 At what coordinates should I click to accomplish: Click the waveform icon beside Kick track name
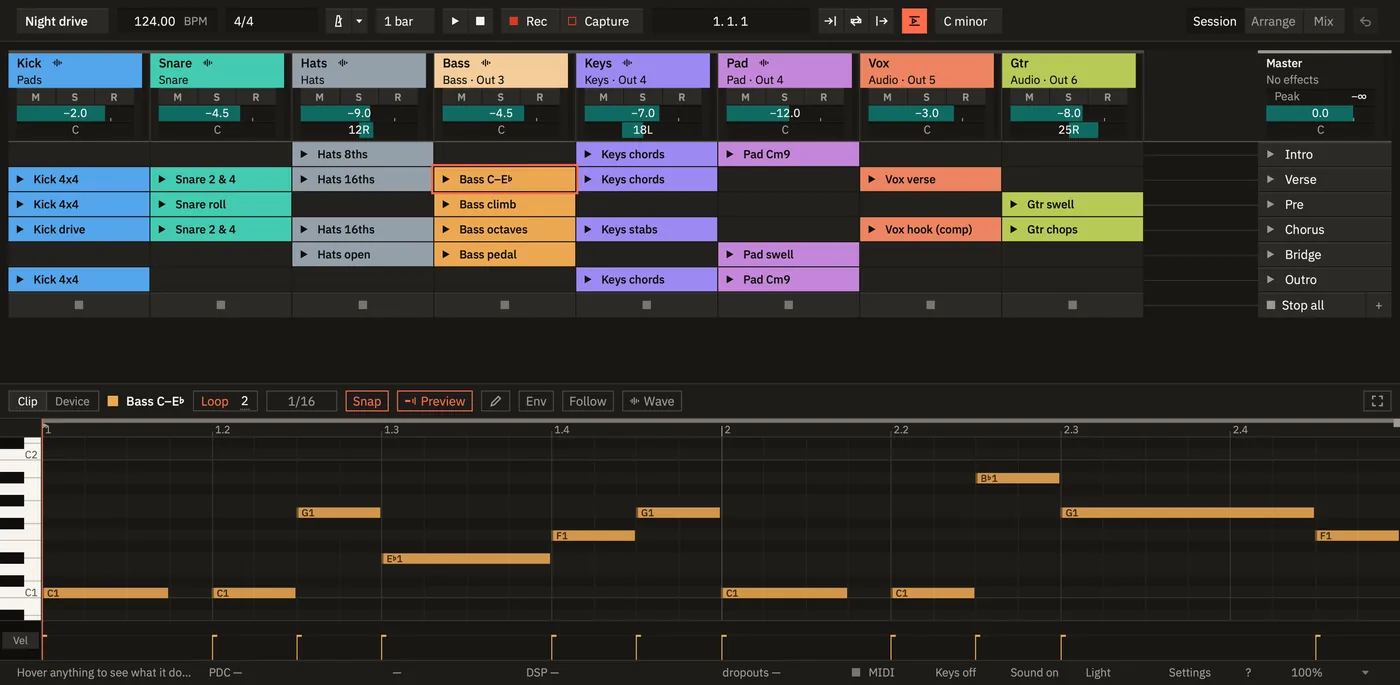57,63
